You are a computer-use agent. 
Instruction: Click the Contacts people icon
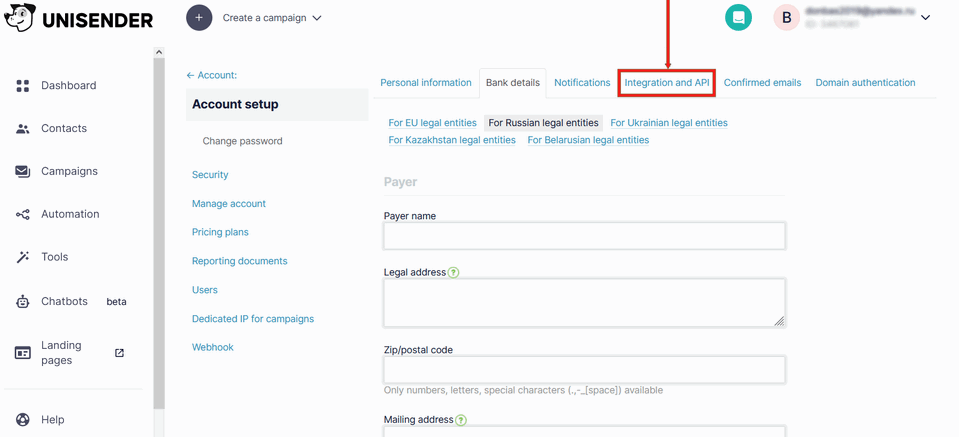pyautogui.click(x=23, y=129)
